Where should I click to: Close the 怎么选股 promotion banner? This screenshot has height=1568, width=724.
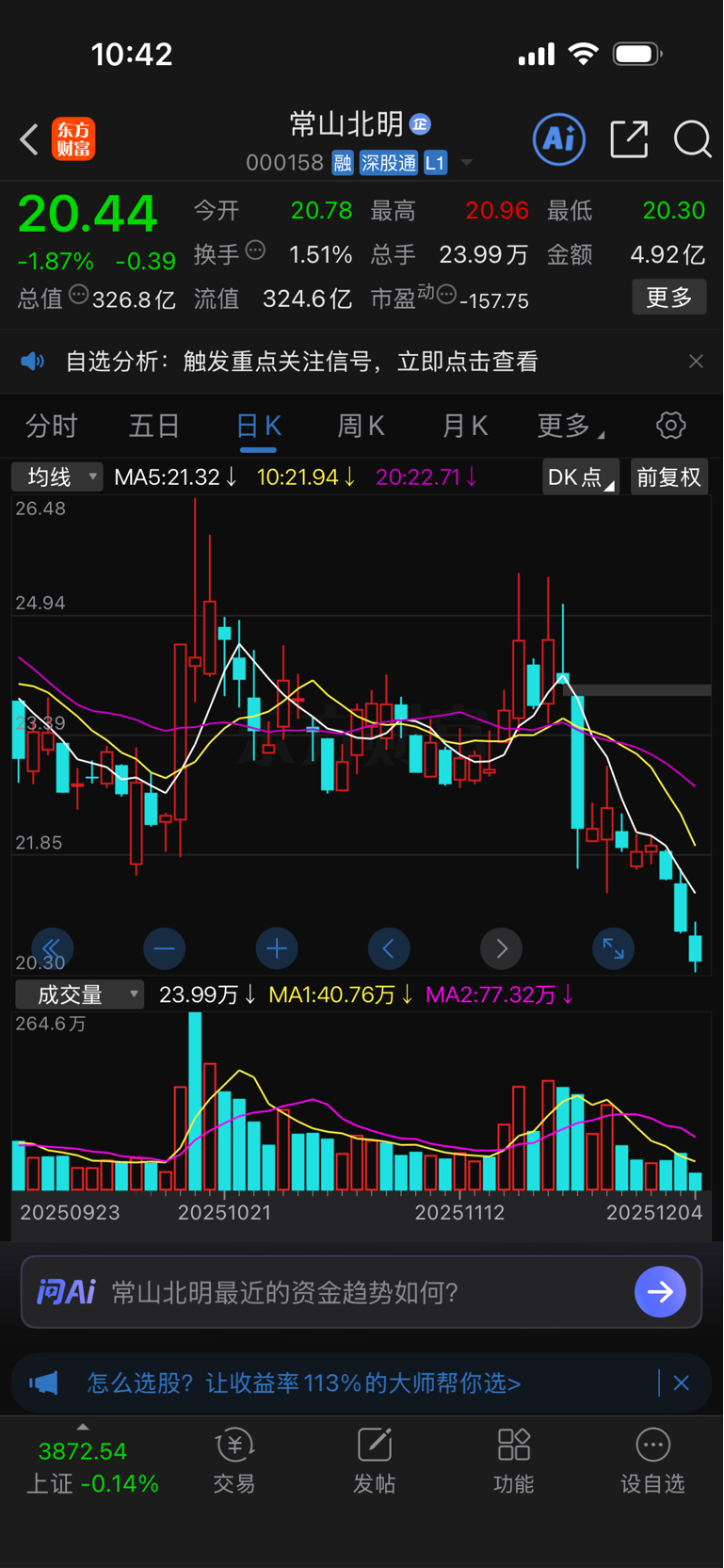click(x=682, y=1383)
